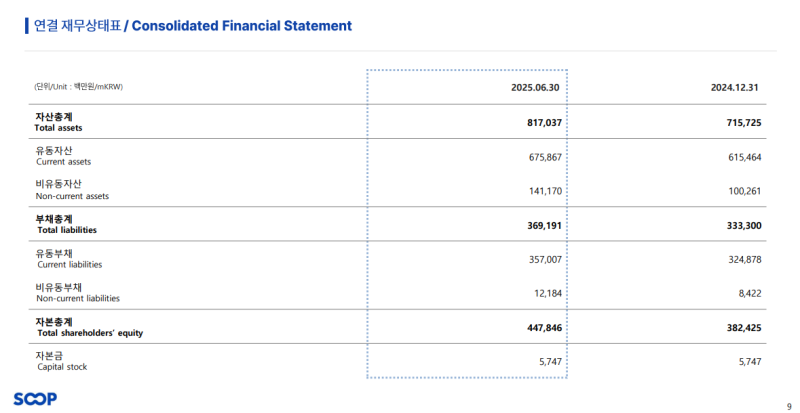
Task: Click the 675,867 current assets value
Action: [x=545, y=157]
